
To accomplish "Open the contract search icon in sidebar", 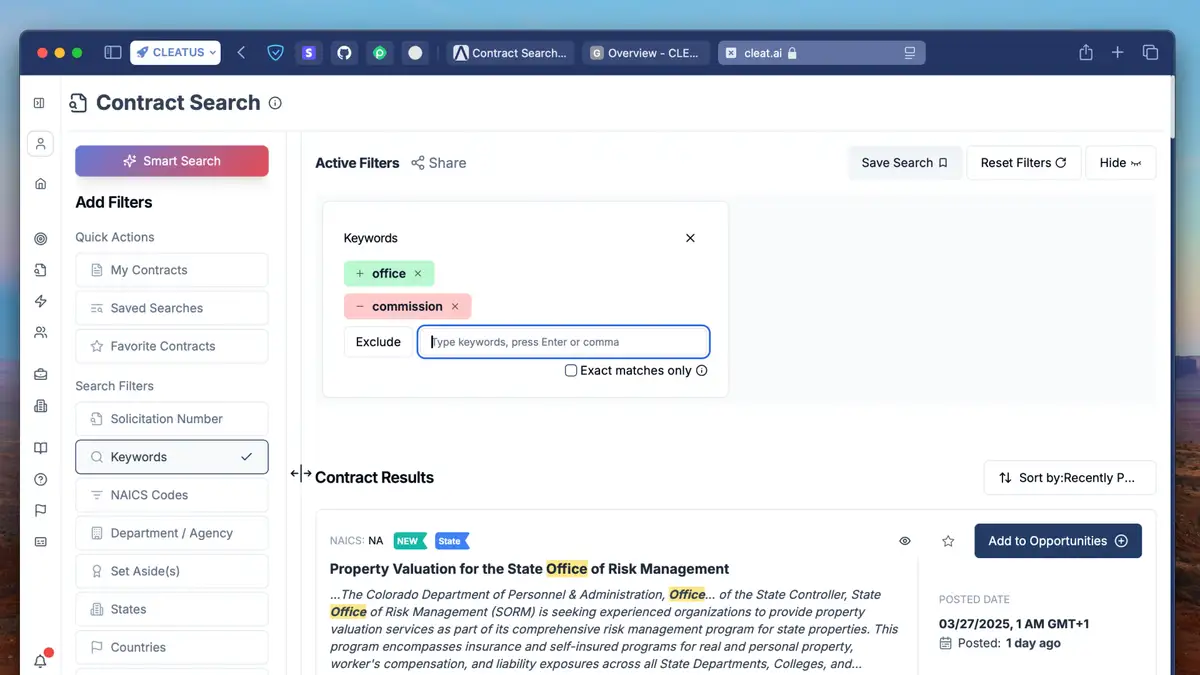I will 40,270.
